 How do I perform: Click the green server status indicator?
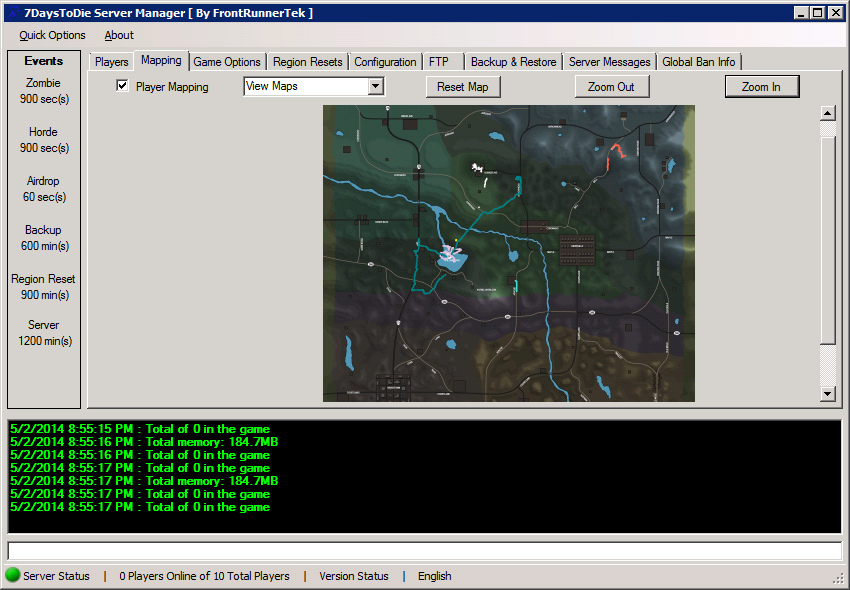[12, 575]
